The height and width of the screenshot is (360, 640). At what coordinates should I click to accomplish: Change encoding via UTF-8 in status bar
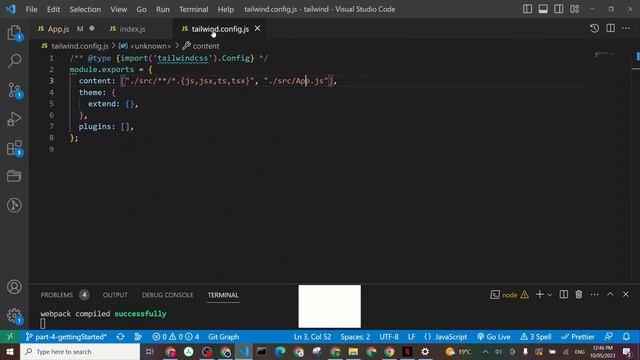click(389, 337)
